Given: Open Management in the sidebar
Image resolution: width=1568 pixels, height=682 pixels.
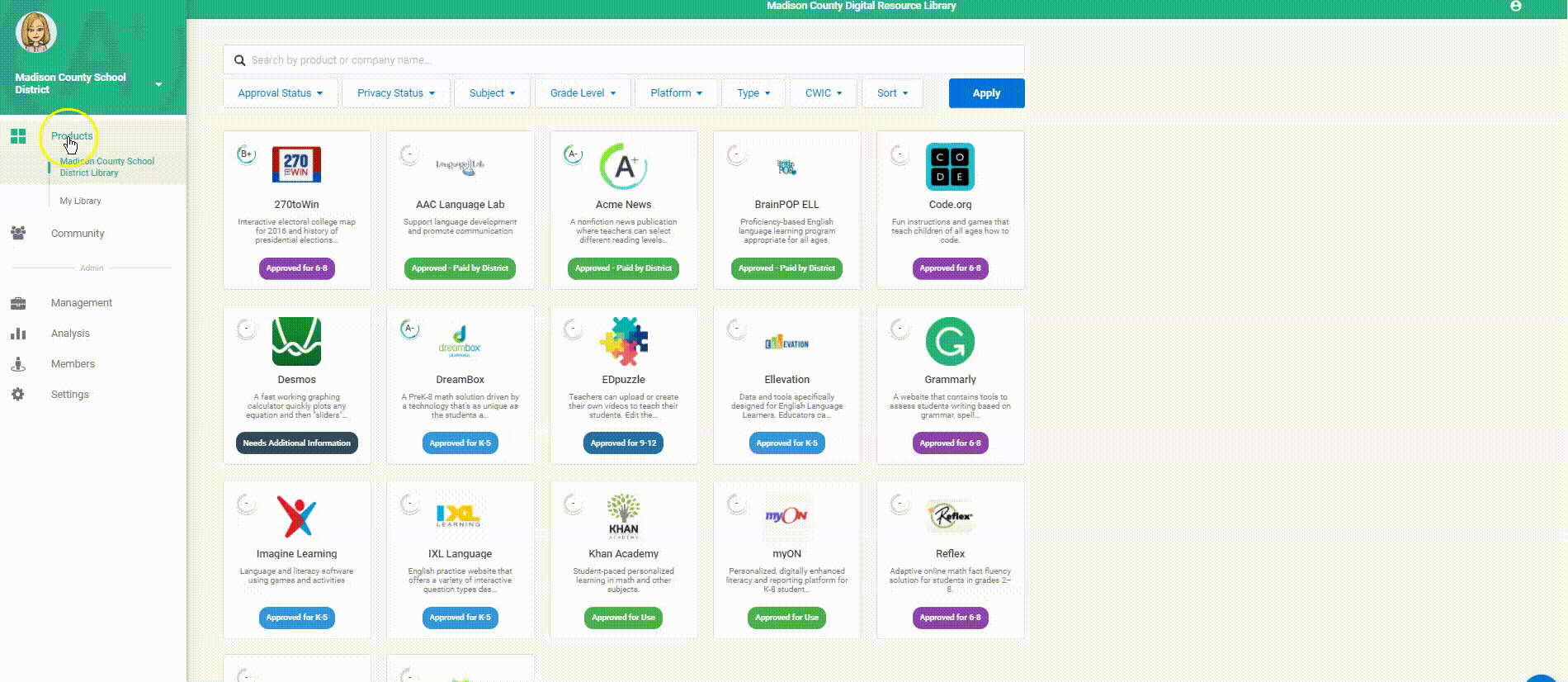Looking at the screenshot, I should 82,303.
